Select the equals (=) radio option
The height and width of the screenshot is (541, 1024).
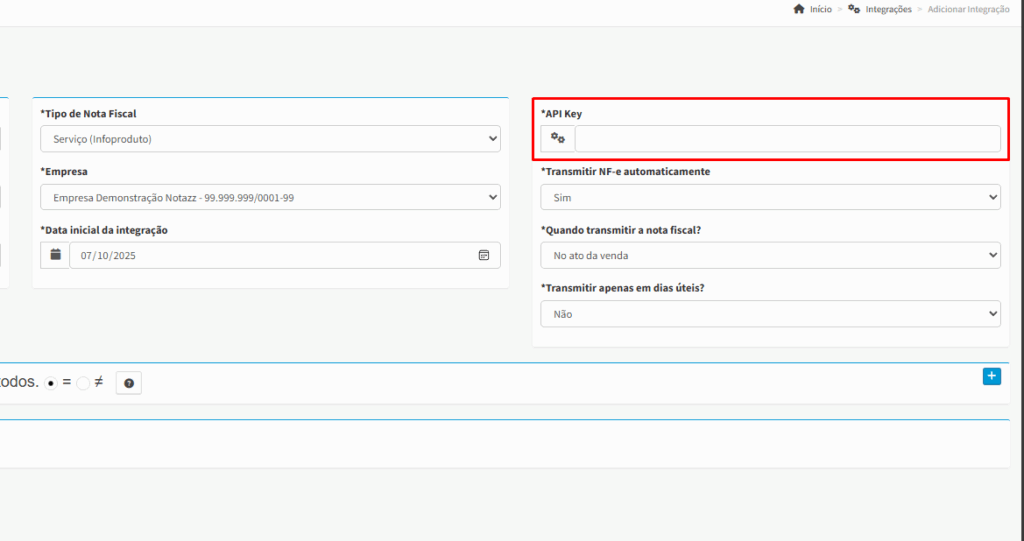51,383
